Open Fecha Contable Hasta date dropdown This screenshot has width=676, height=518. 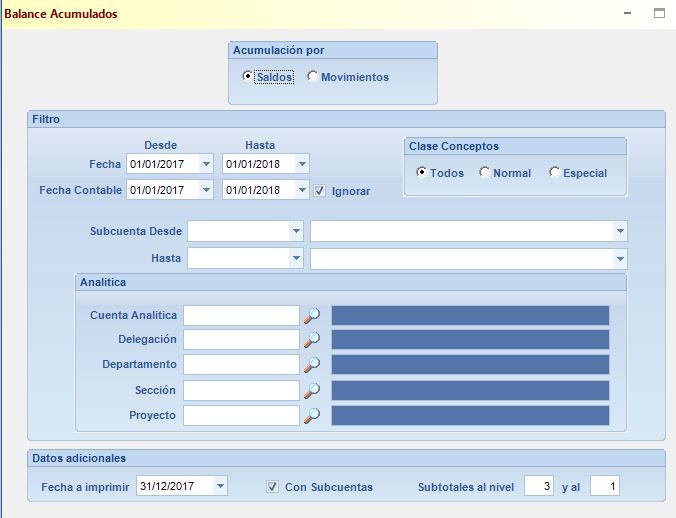(x=302, y=190)
